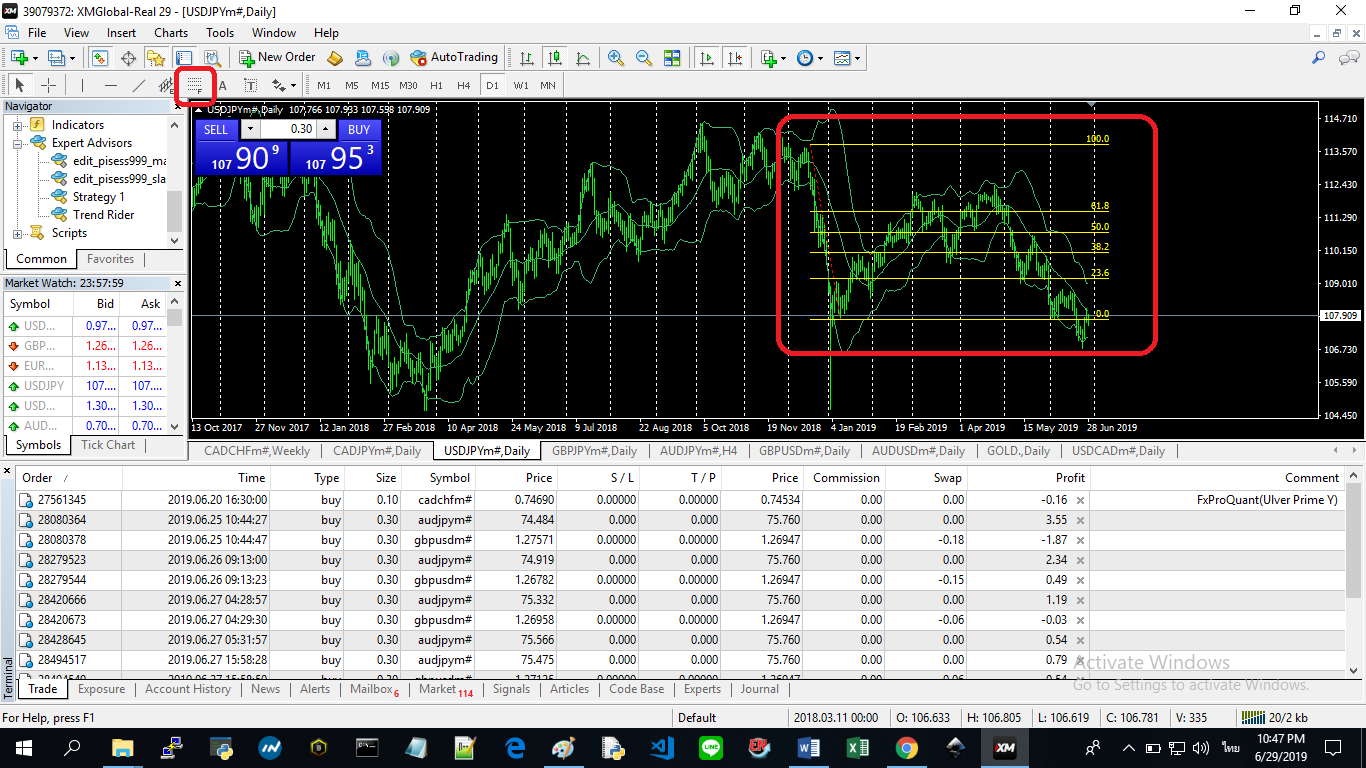Open Favorites tab in Navigator

pos(110,259)
